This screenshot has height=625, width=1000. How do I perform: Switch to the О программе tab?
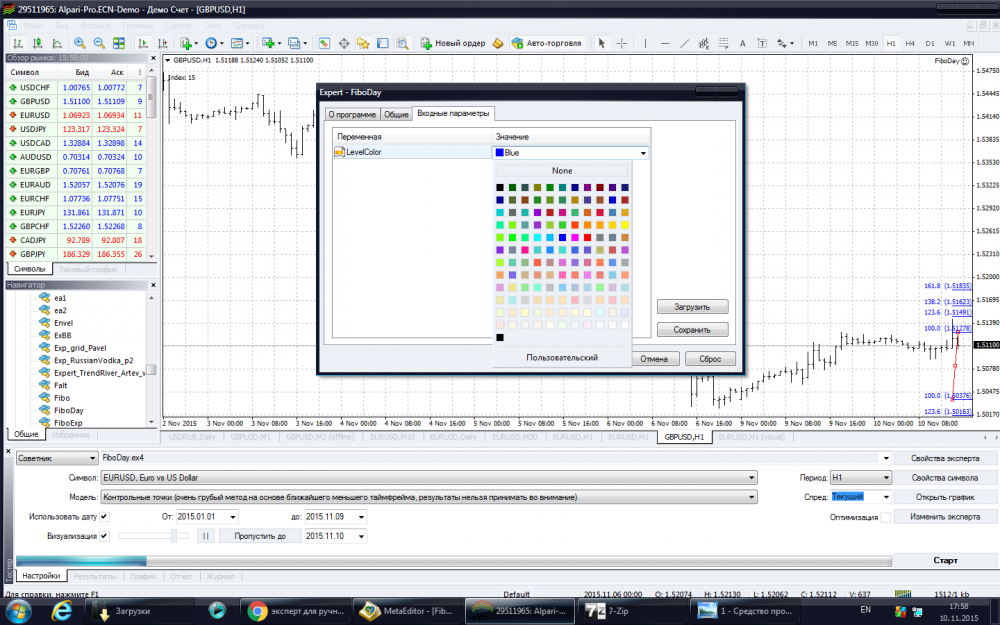pyautogui.click(x=352, y=115)
